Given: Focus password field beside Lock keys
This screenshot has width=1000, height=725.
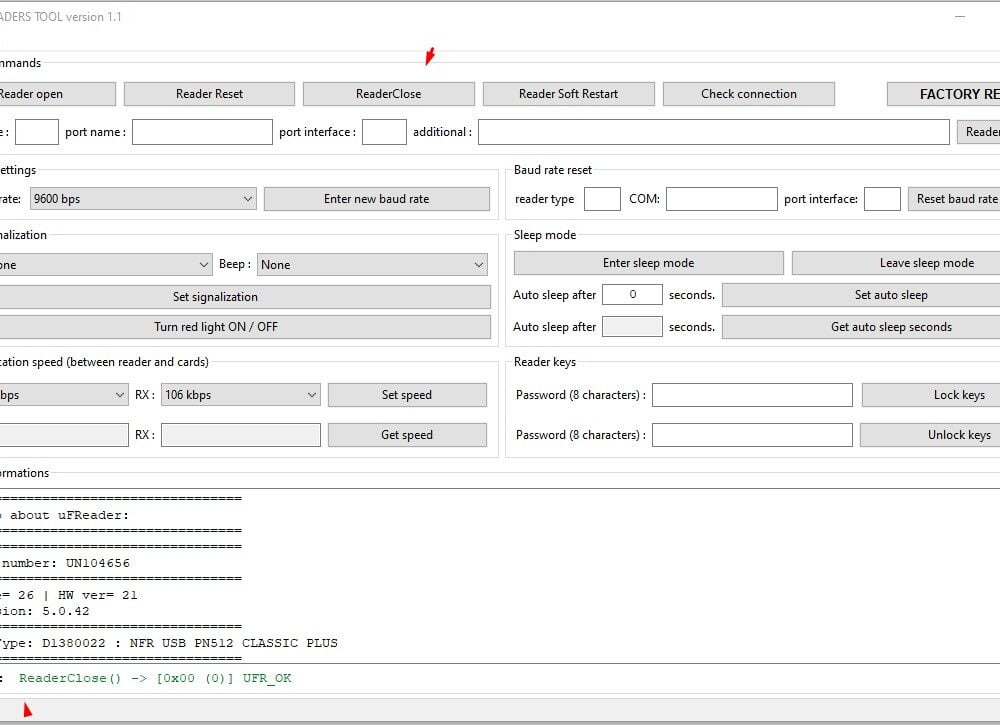Looking at the screenshot, I should pos(752,395).
